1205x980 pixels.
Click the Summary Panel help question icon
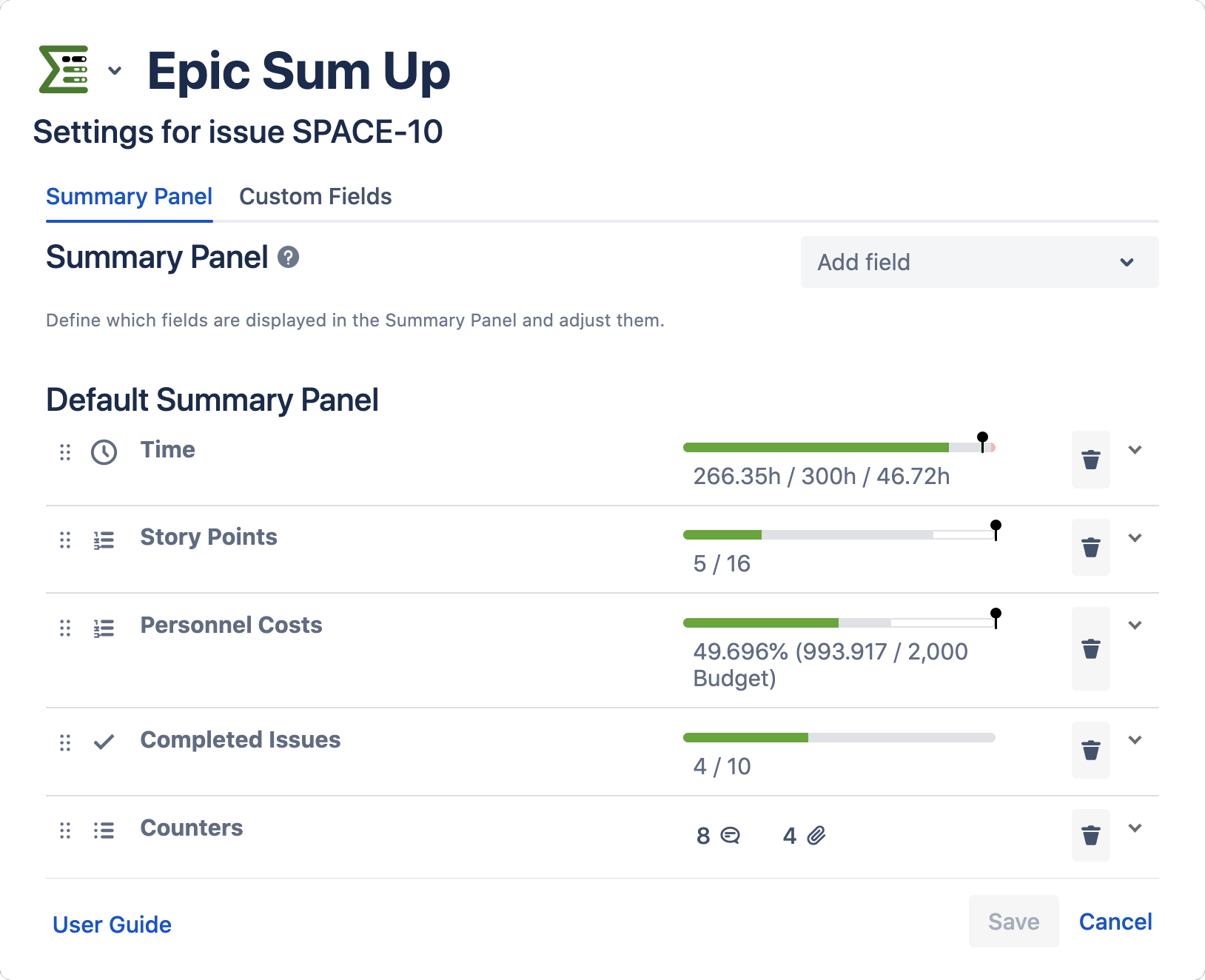click(x=288, y=258)
